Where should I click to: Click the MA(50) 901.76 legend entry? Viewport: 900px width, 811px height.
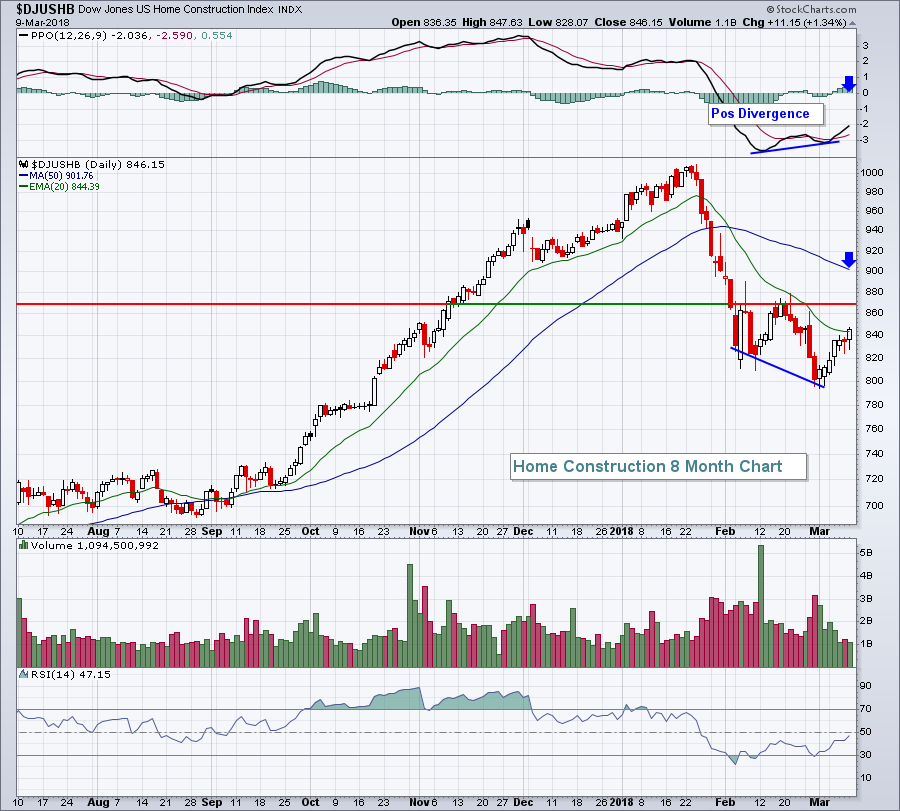point(56,176)
